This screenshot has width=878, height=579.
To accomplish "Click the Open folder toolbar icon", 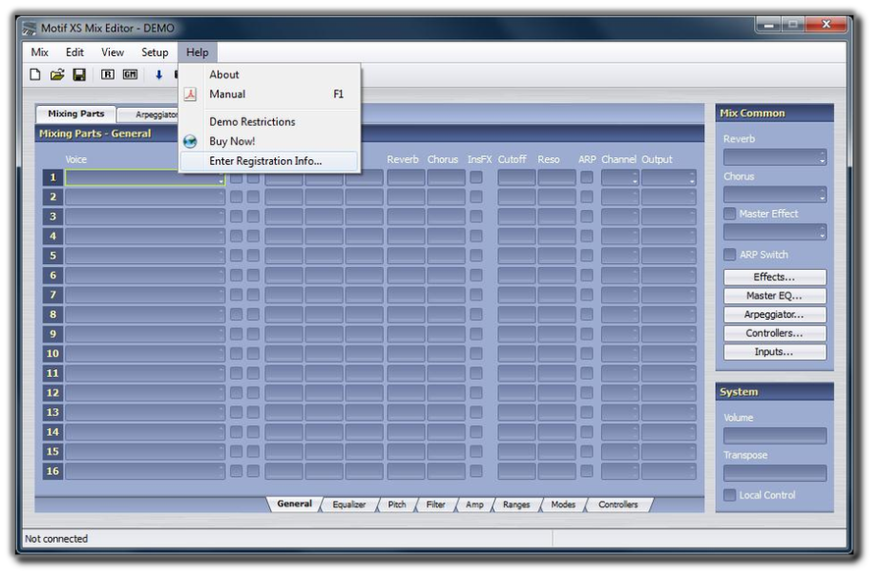I will click(57, 74).
